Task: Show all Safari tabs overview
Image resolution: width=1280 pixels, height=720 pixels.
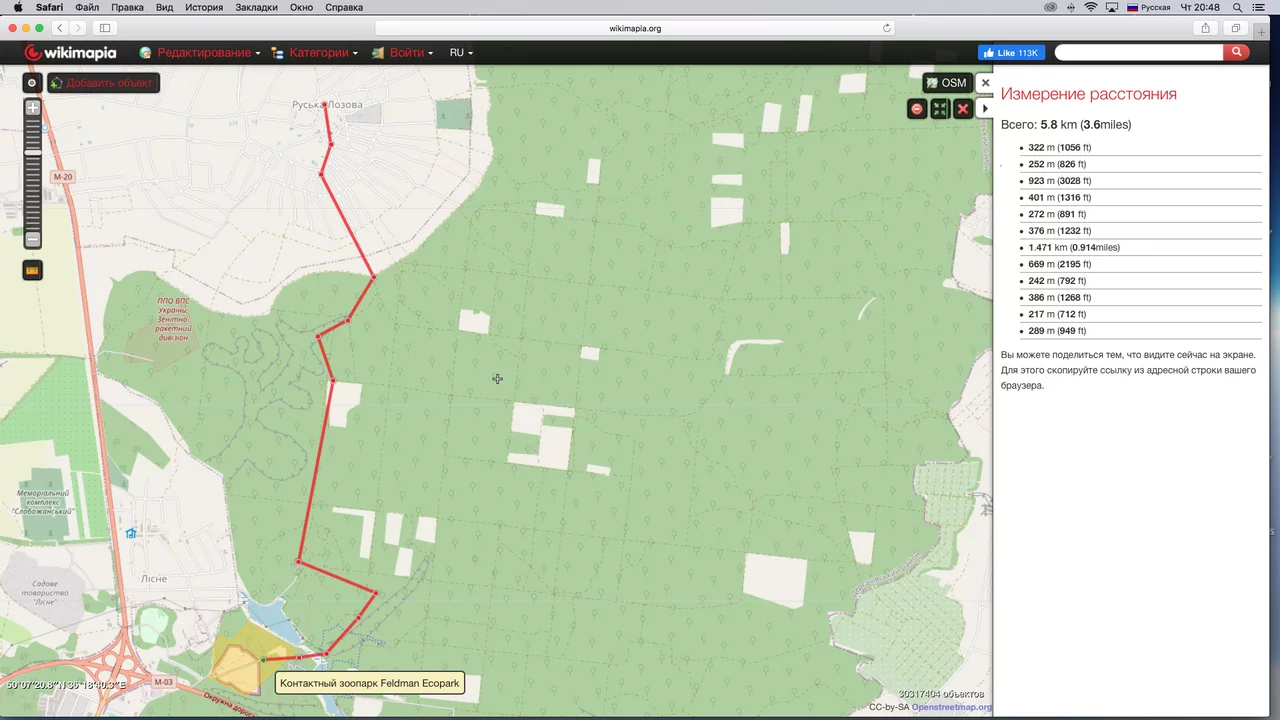Action: [x=1236, y=28]
